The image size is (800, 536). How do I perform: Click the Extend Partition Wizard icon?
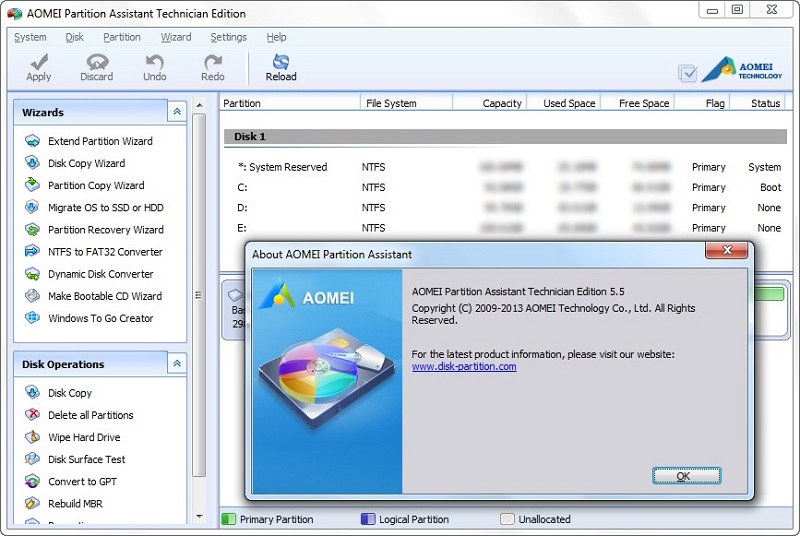click(32, 141)
